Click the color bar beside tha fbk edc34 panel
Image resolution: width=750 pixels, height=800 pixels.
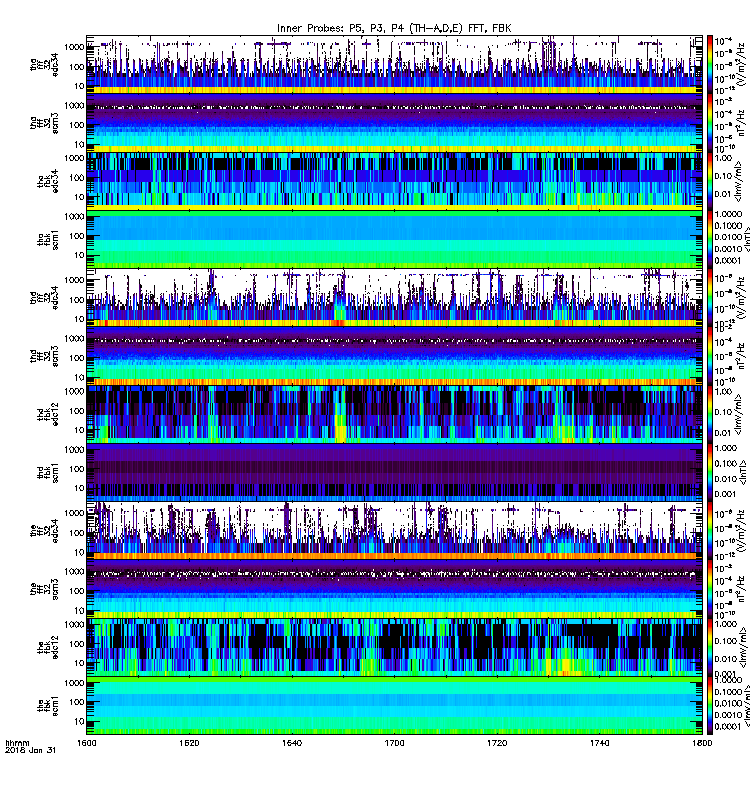[710, 181]
